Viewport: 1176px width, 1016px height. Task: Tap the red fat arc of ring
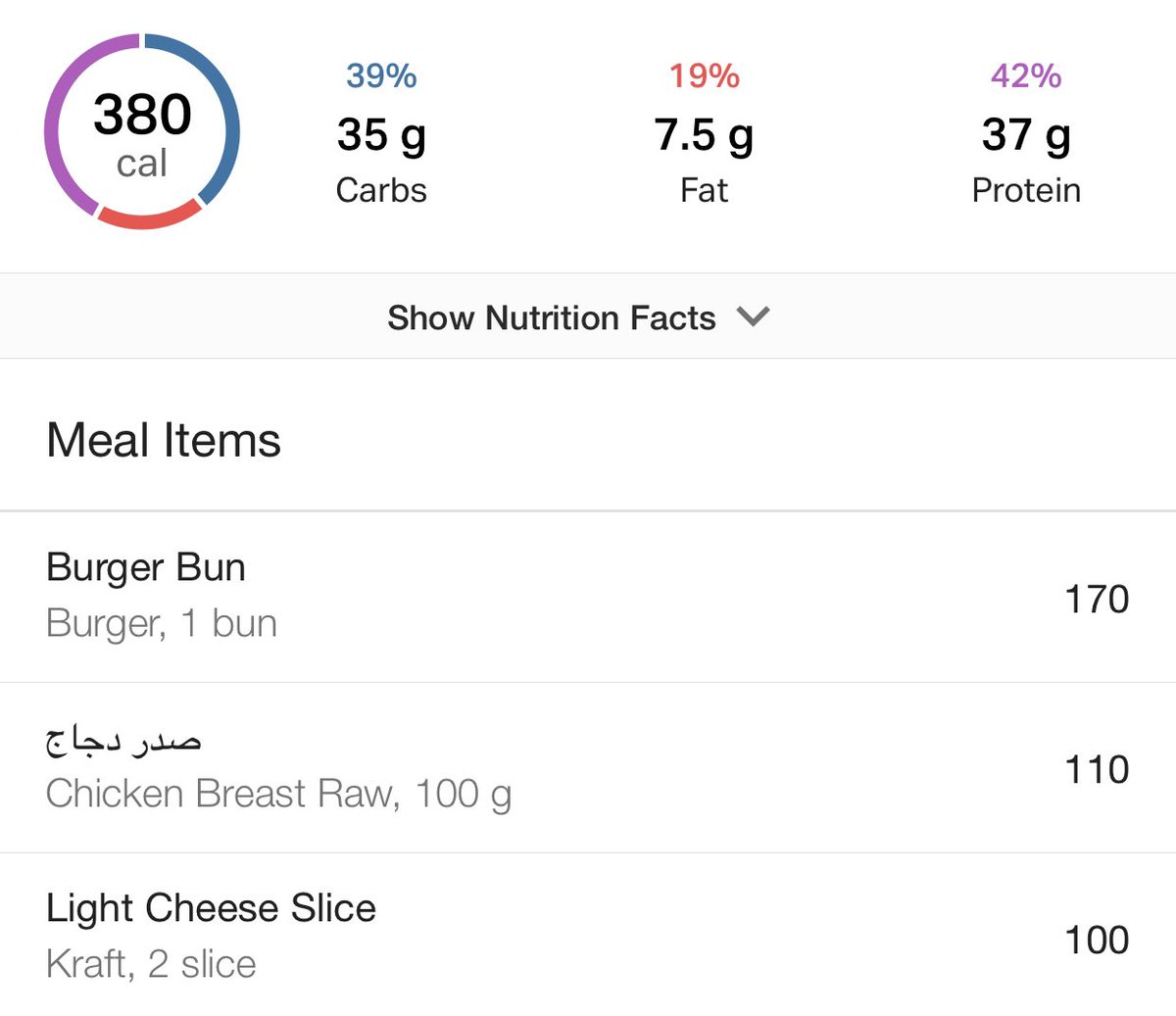(149, 218)
